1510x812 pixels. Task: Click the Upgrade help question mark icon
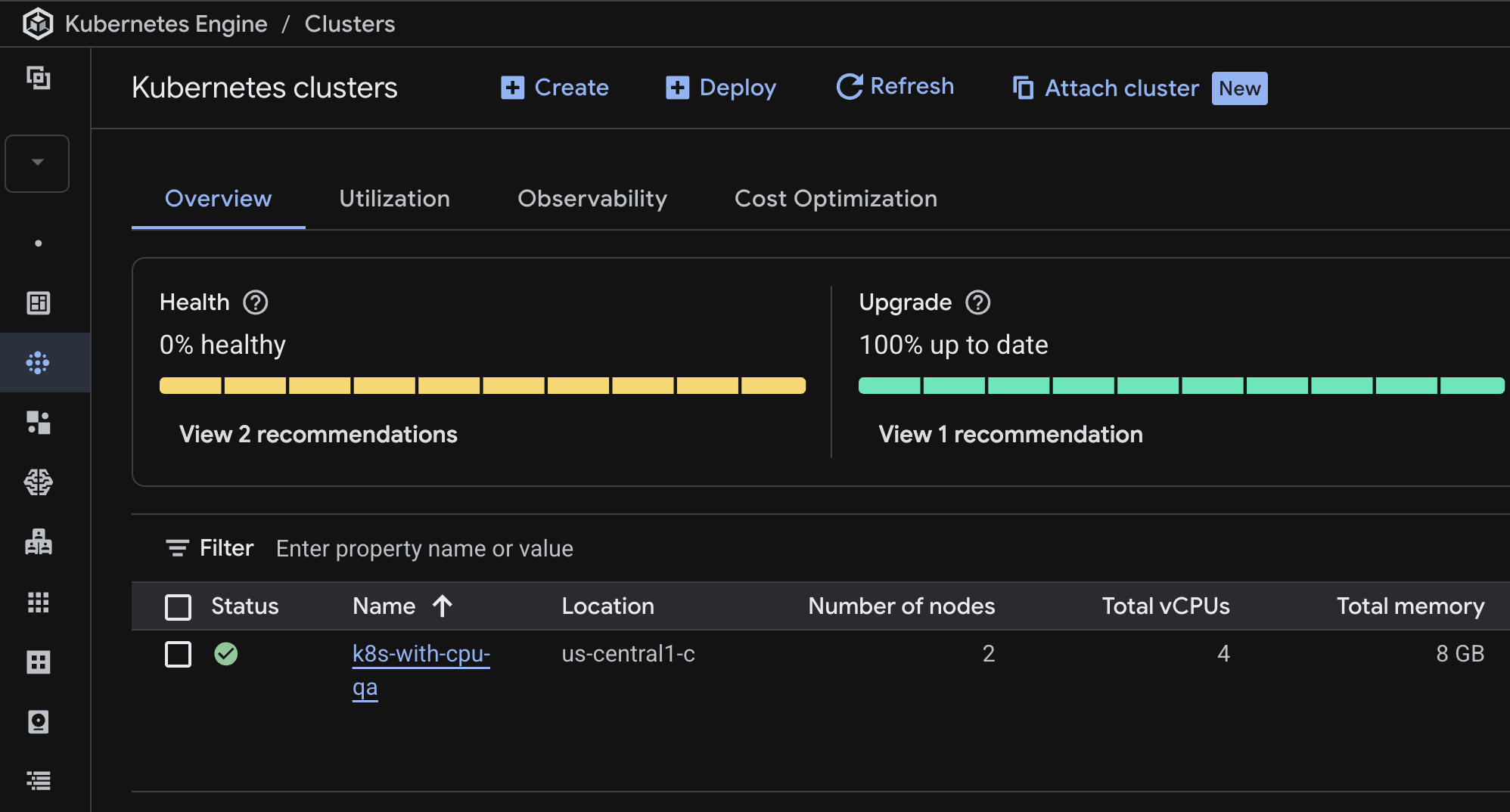977,302
